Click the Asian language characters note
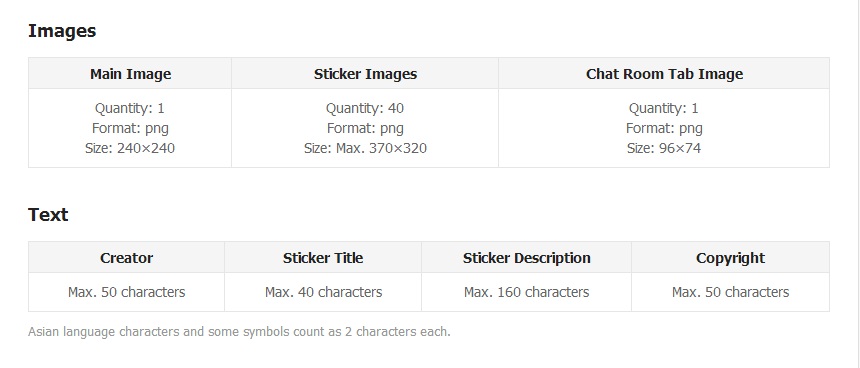The height and width of the screenshot is (368, 860). tap(239, 332)
